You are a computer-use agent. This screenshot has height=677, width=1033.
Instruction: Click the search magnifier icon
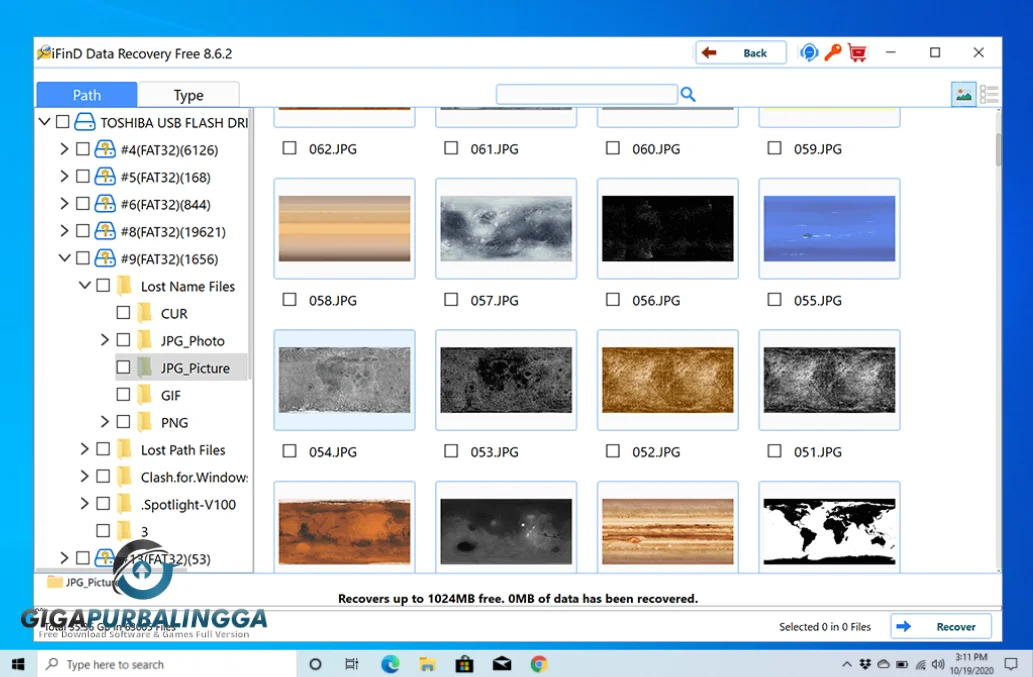[688, 93]
